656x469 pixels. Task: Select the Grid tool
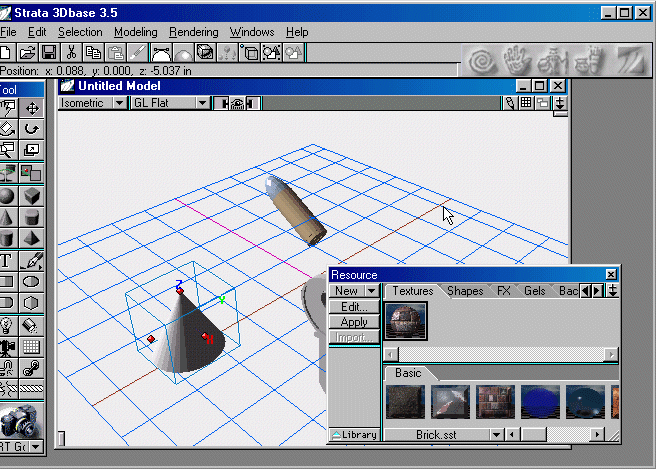(x=32, y=347)
